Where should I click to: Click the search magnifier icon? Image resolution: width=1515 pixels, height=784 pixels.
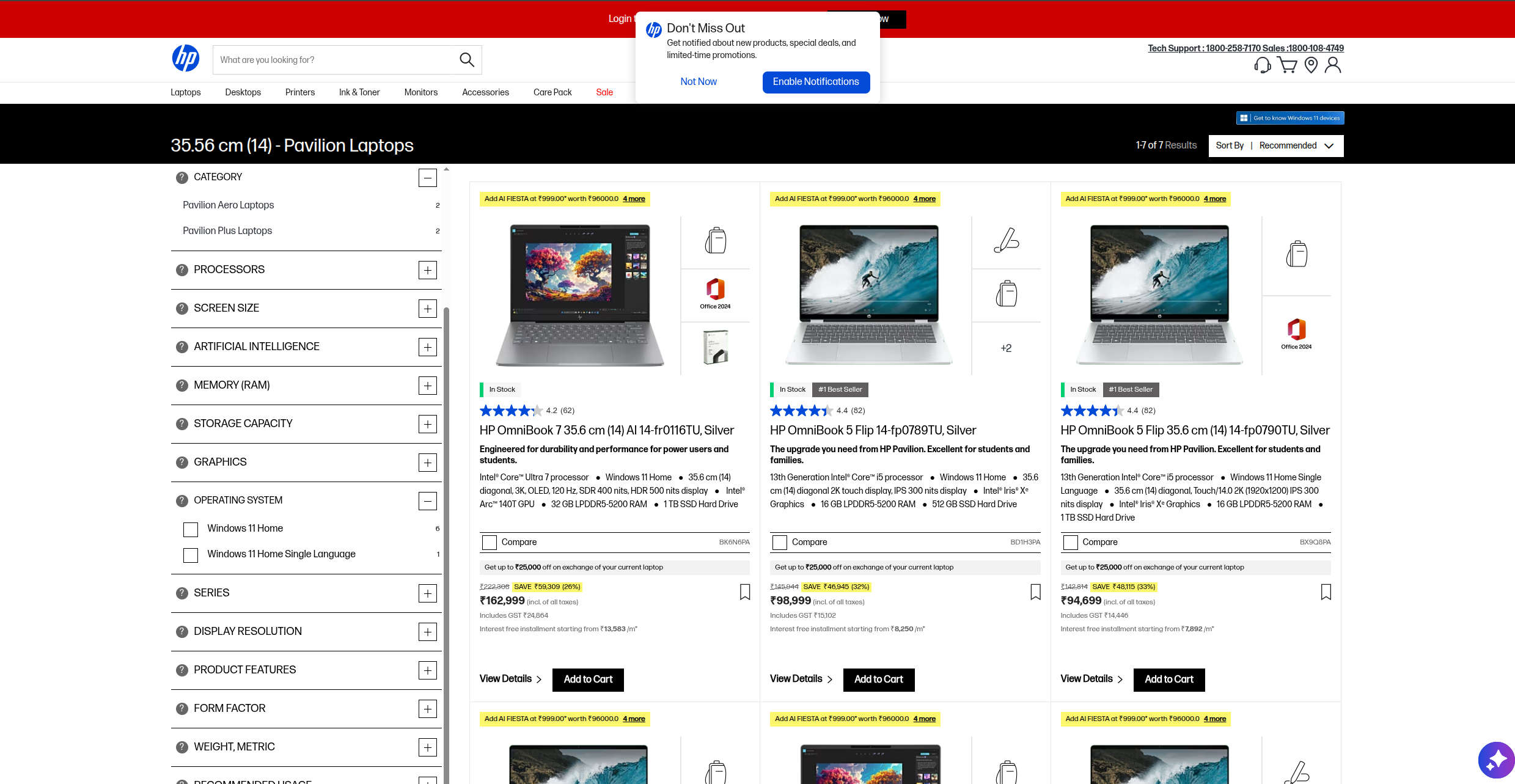466,60
